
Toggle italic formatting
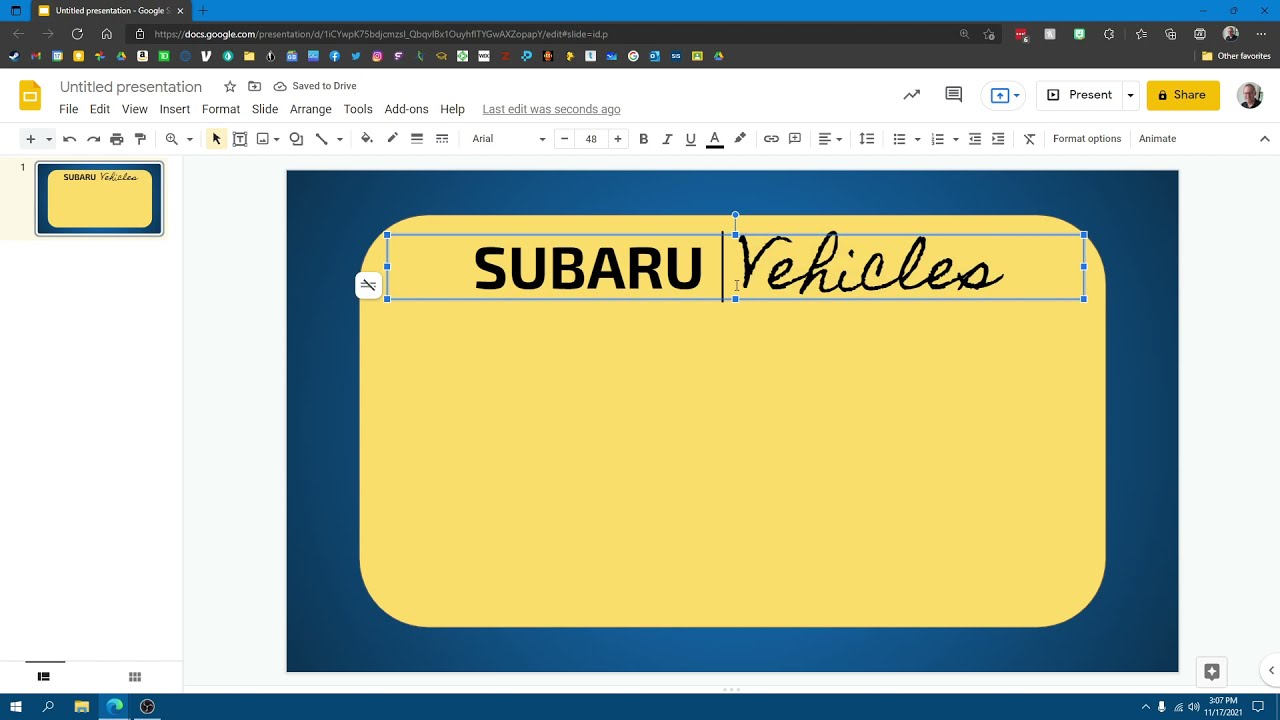tap(667, 139)
